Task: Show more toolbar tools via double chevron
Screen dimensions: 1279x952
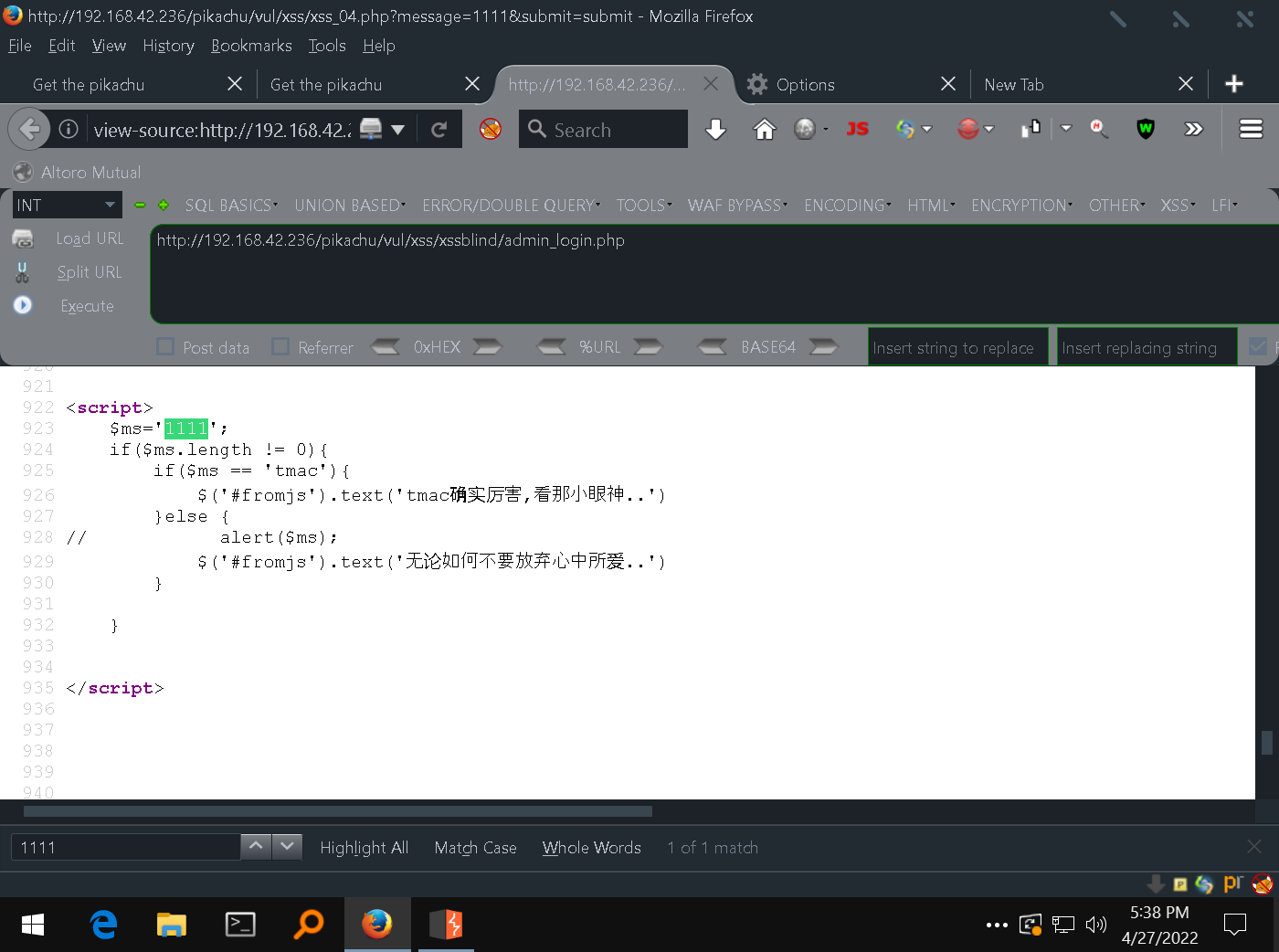Action: pyautogui.click(x=1193, y=129)
